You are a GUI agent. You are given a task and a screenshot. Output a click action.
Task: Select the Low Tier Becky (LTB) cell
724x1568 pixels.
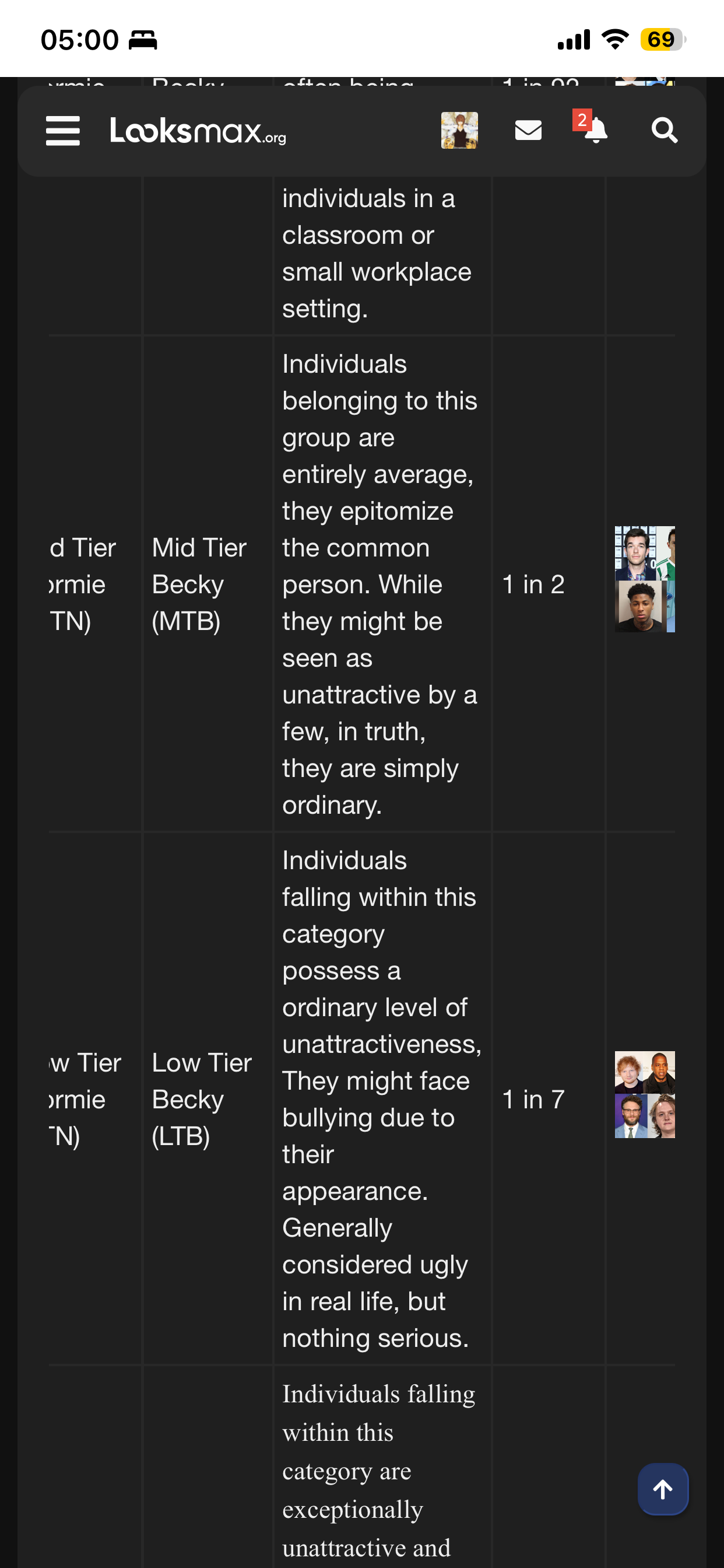(208, 1100)
